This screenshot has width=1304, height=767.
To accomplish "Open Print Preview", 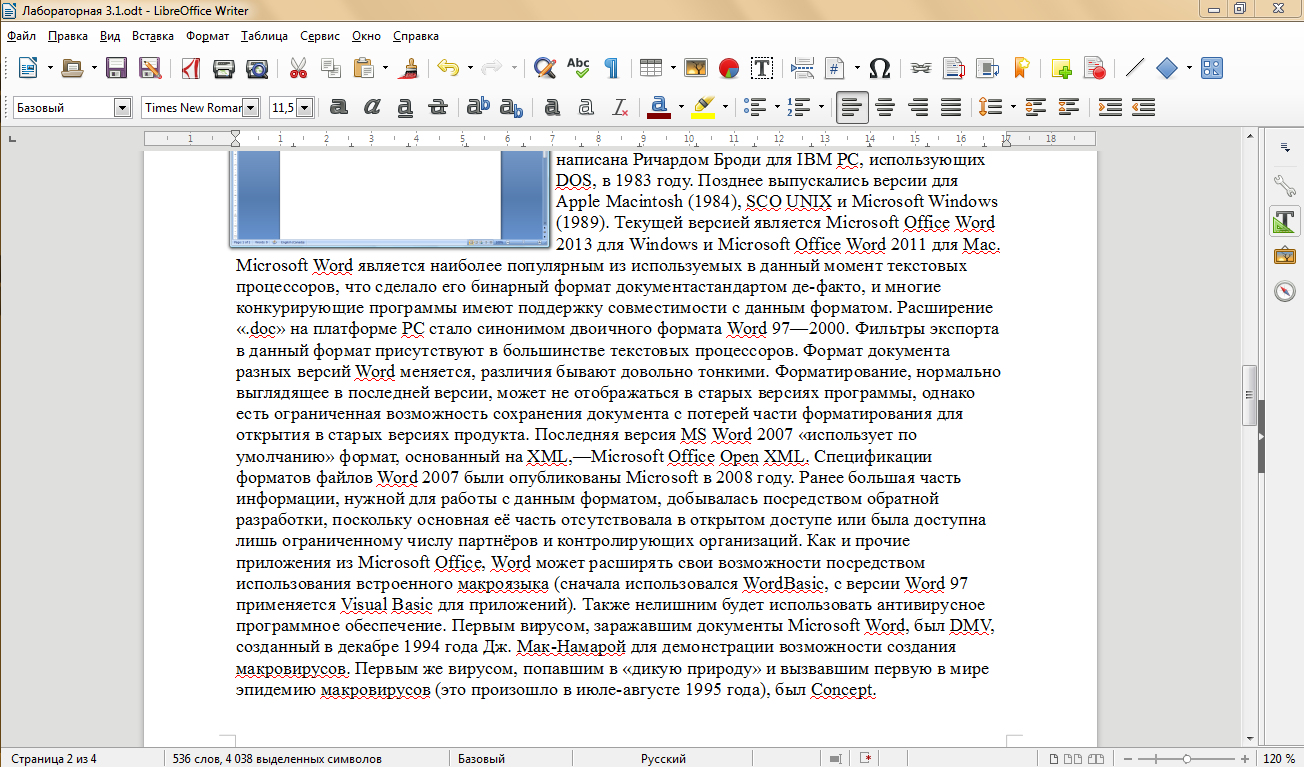I will pos(257,68).
